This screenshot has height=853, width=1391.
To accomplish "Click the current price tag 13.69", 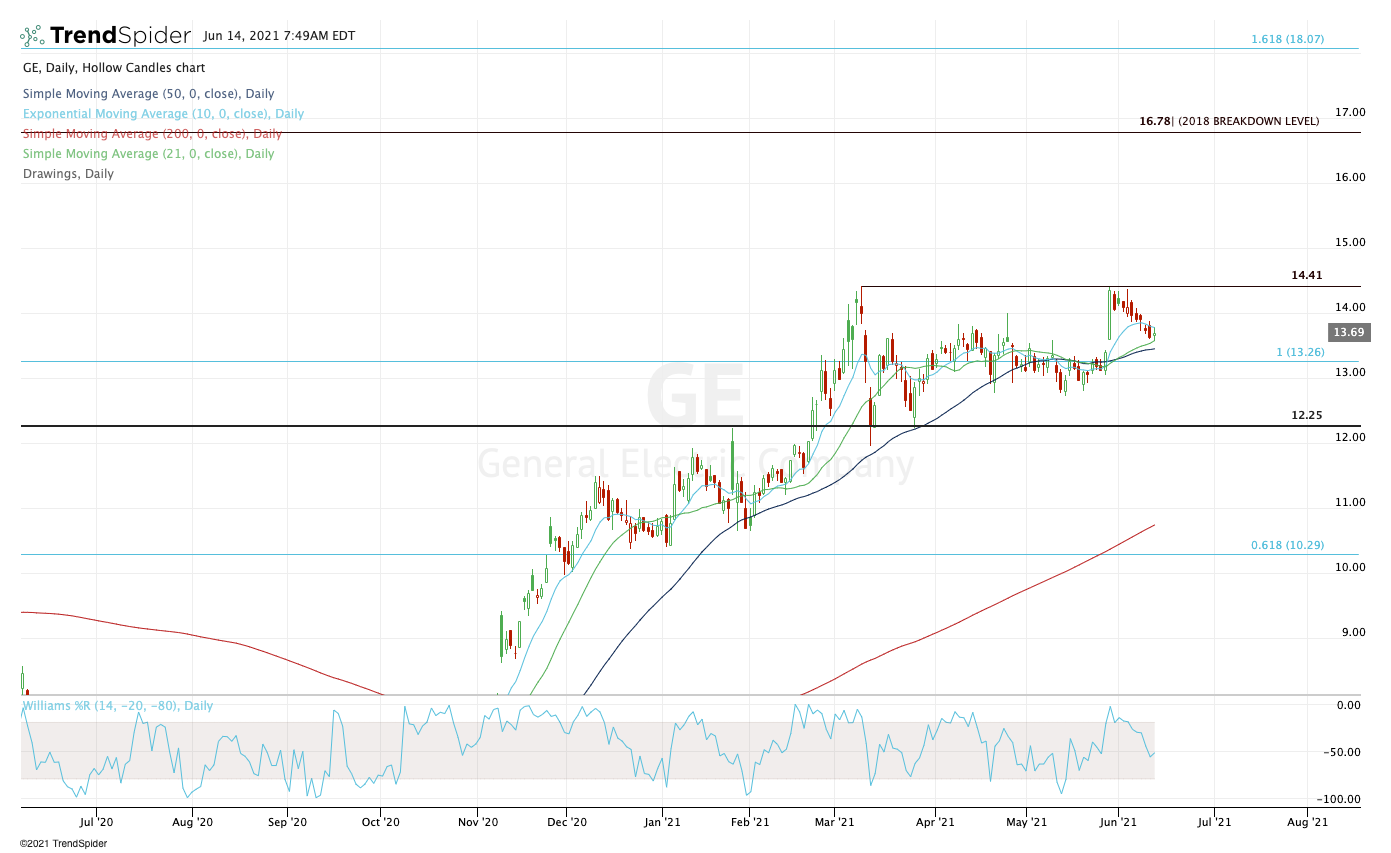I will [x=1348, y=333].
